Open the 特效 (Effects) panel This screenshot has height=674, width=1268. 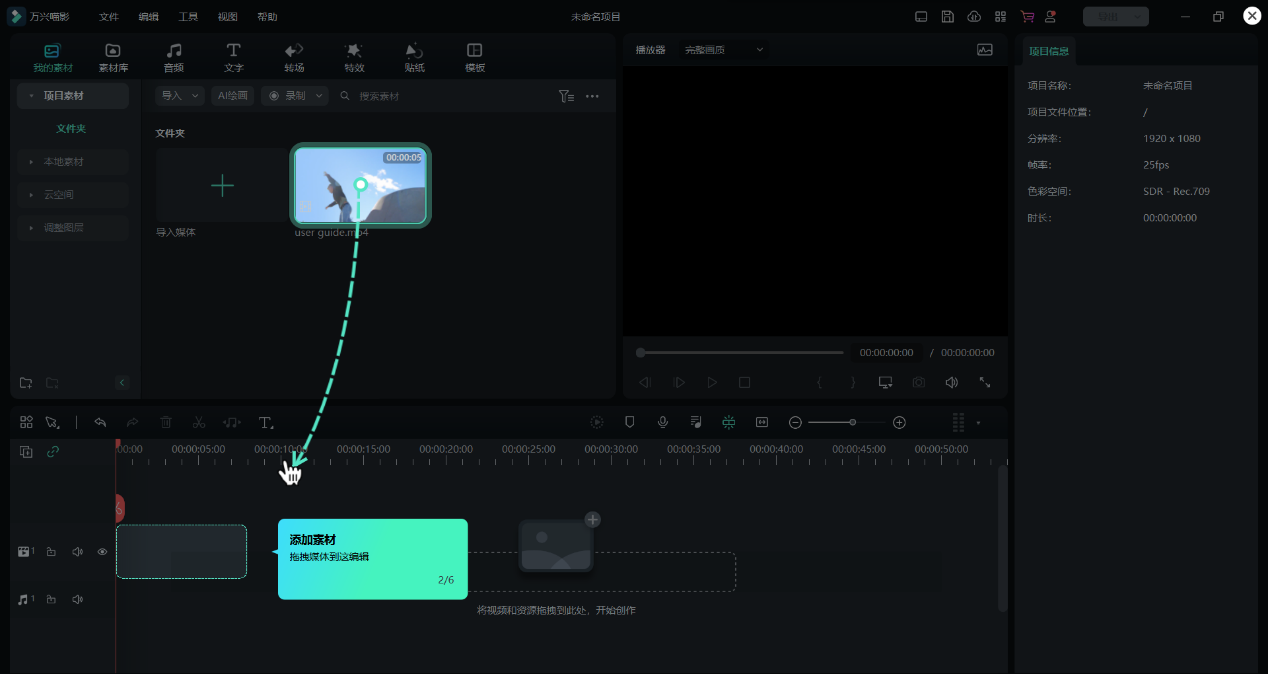354,57
